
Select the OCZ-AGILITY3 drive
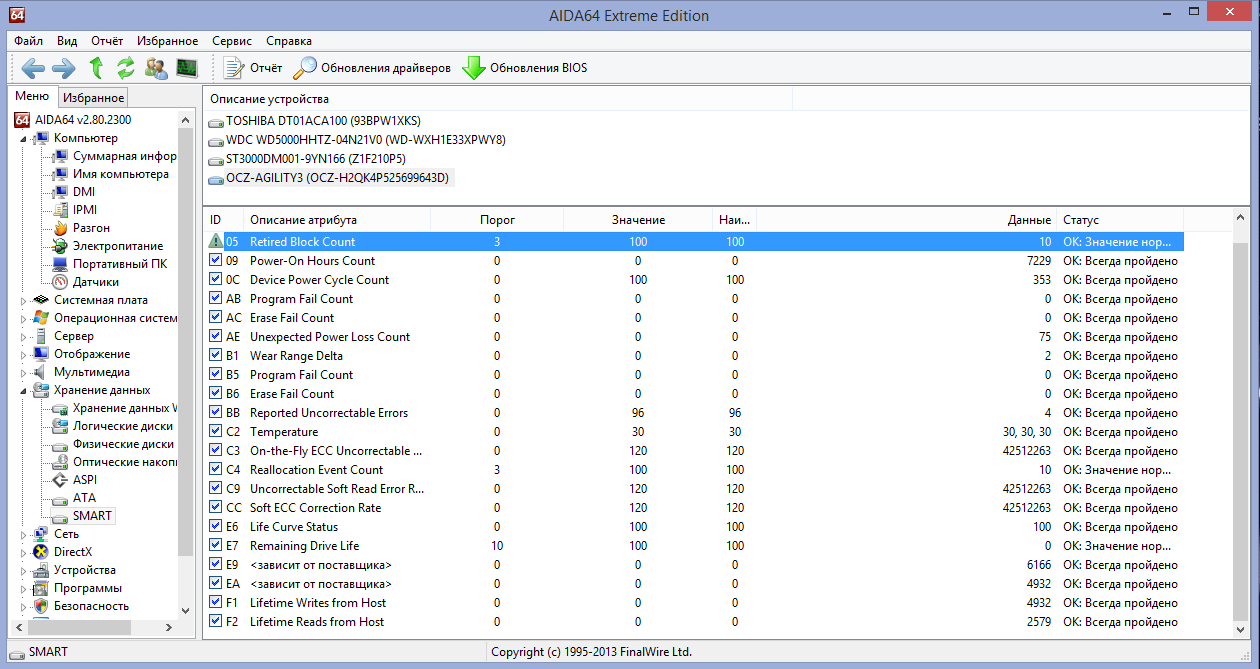point(330,178)
